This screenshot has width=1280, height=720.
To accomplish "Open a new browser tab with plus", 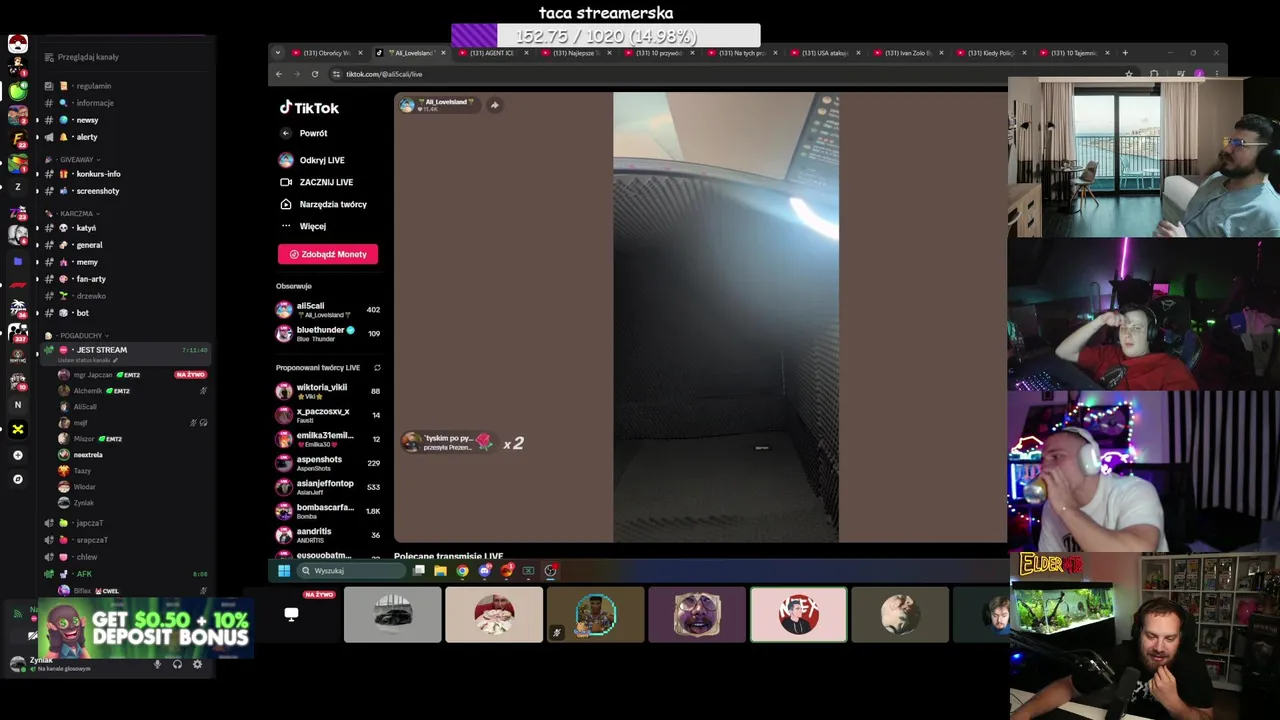I will click(x=1125, y=53).
